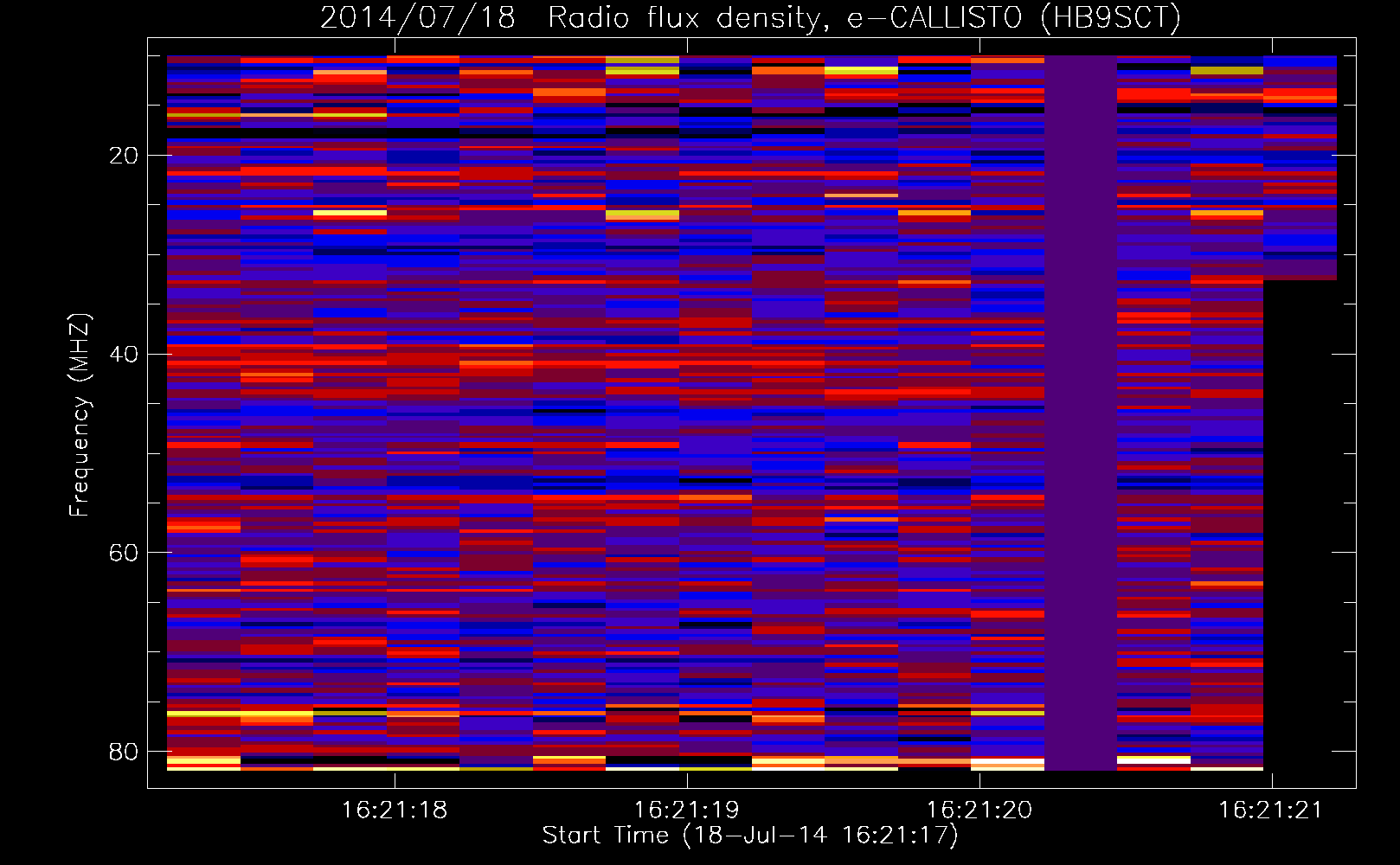Click the 16:21:19 time tick label
The image size is (1400, 865).
(x=687, y=811)
